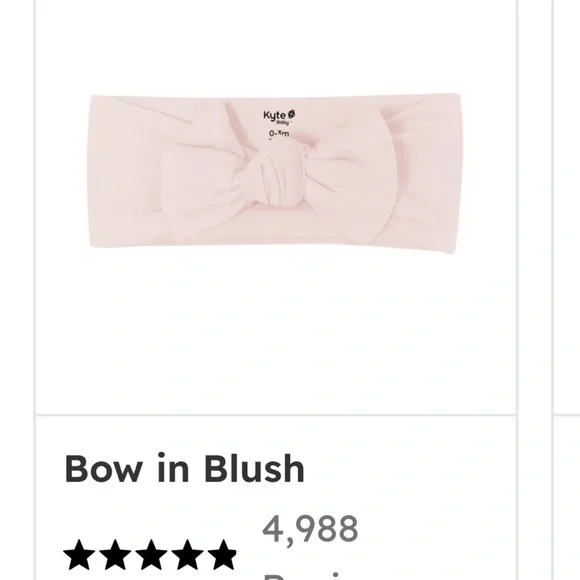The width and height of the screenshot is (580, 580).
Task: Click the fifth rating star
Action: [222, 554]
